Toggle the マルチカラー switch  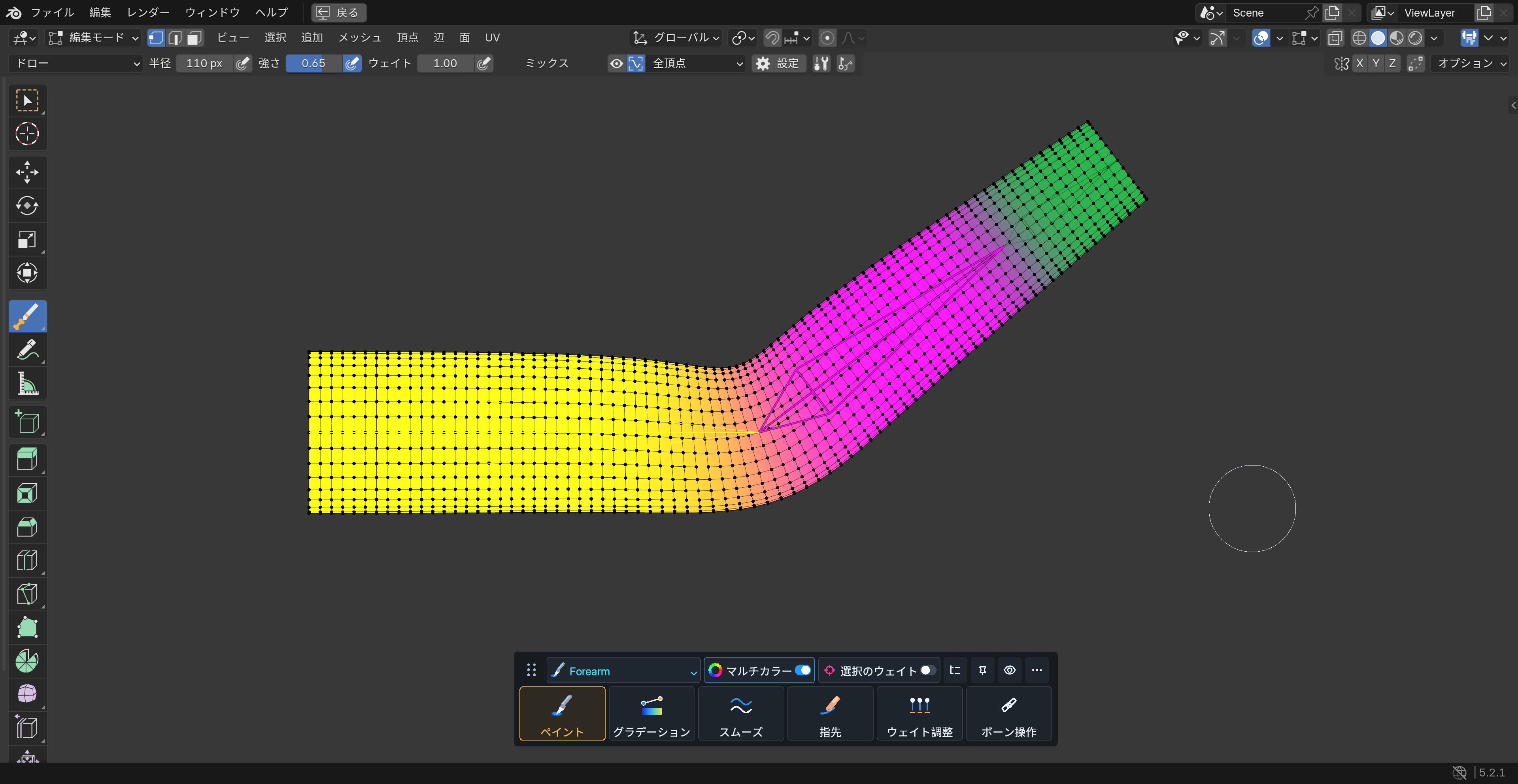pos(802,670)
